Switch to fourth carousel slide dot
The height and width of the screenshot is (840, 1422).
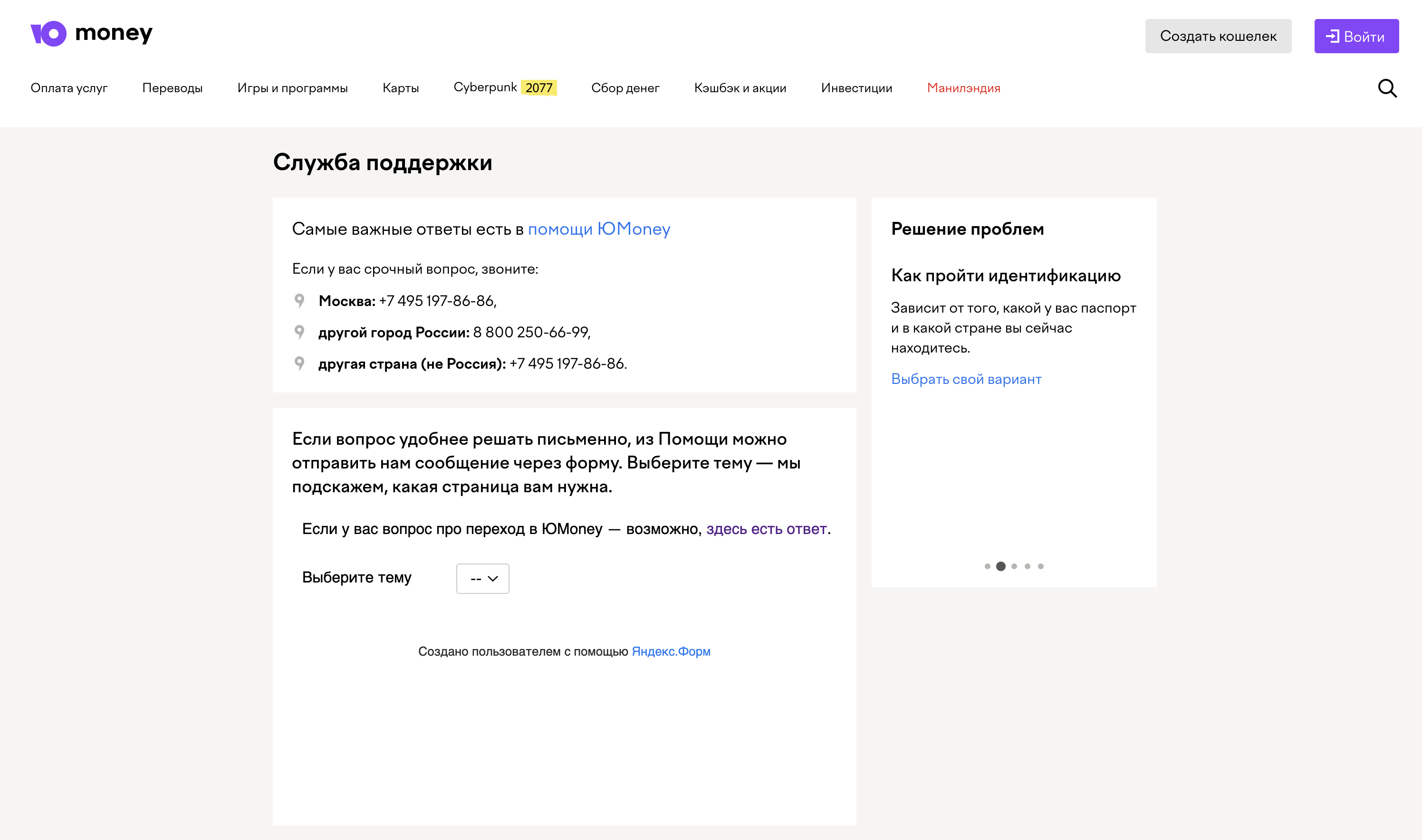1028,567
